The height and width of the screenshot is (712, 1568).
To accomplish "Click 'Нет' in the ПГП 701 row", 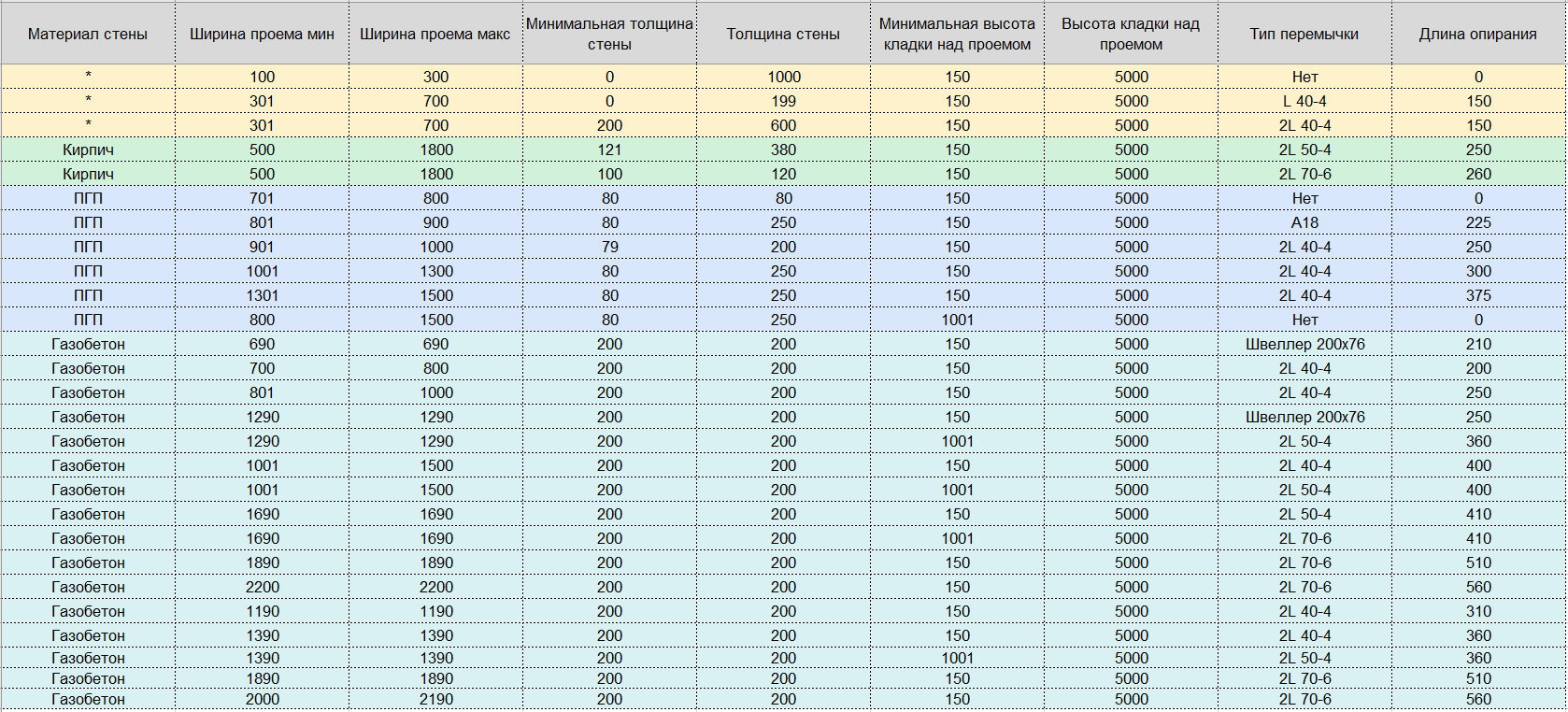I will click(1304, 198).
